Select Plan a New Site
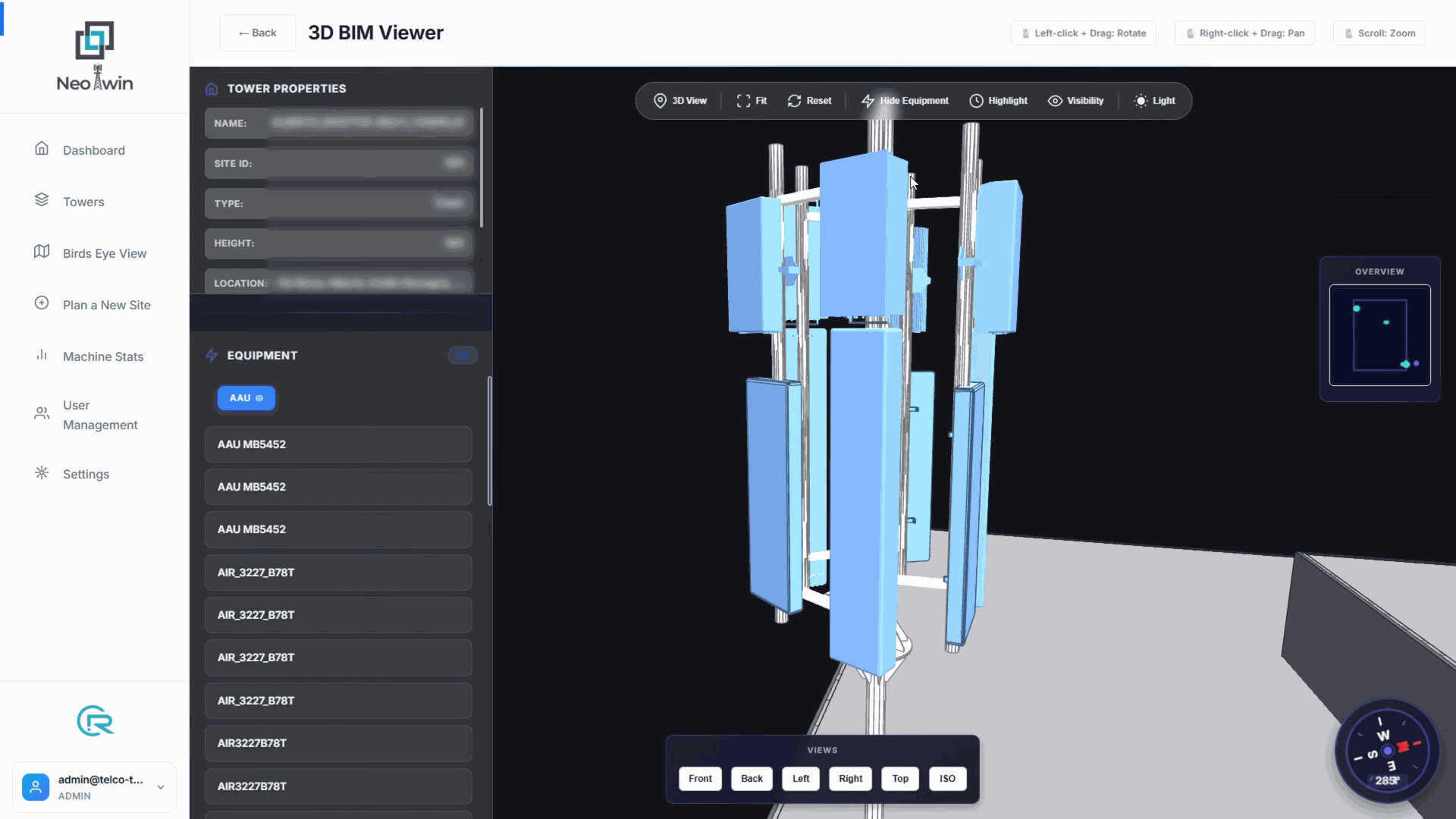This screenshot has height=819, width=1456. click(x=106, y=305)
